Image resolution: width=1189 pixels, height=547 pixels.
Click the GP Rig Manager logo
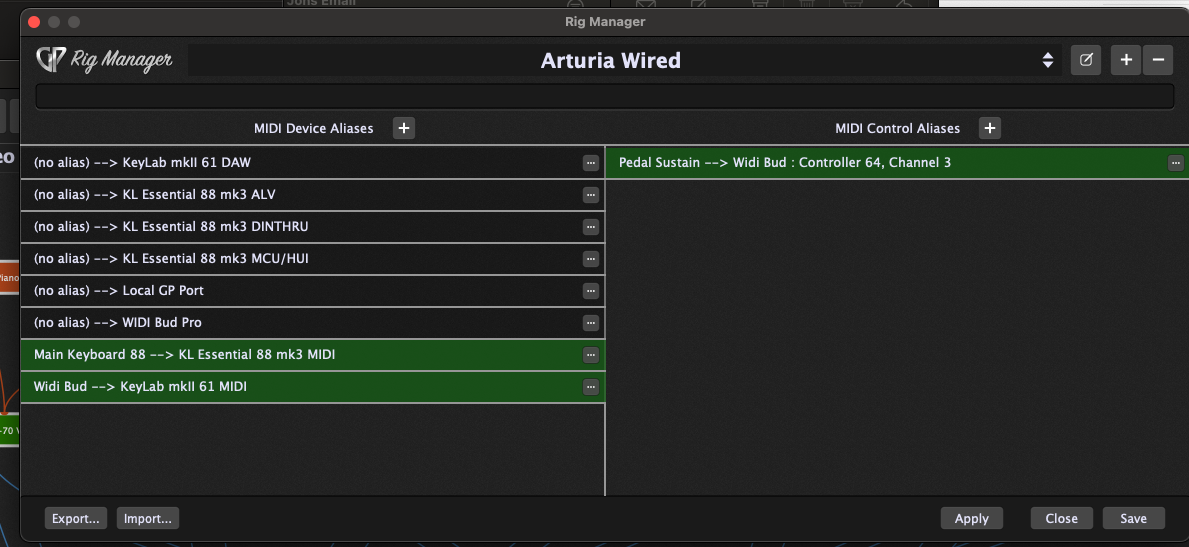(105, 60)
